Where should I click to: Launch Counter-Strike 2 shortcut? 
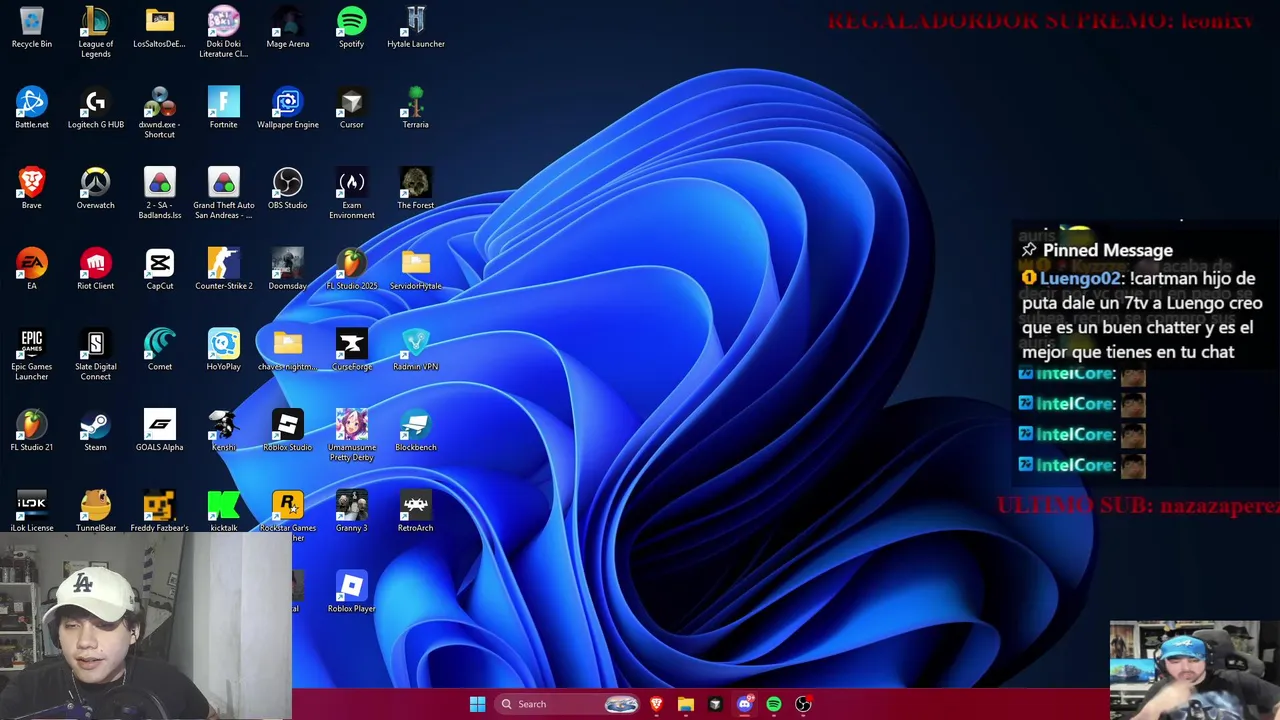[224, 269]
